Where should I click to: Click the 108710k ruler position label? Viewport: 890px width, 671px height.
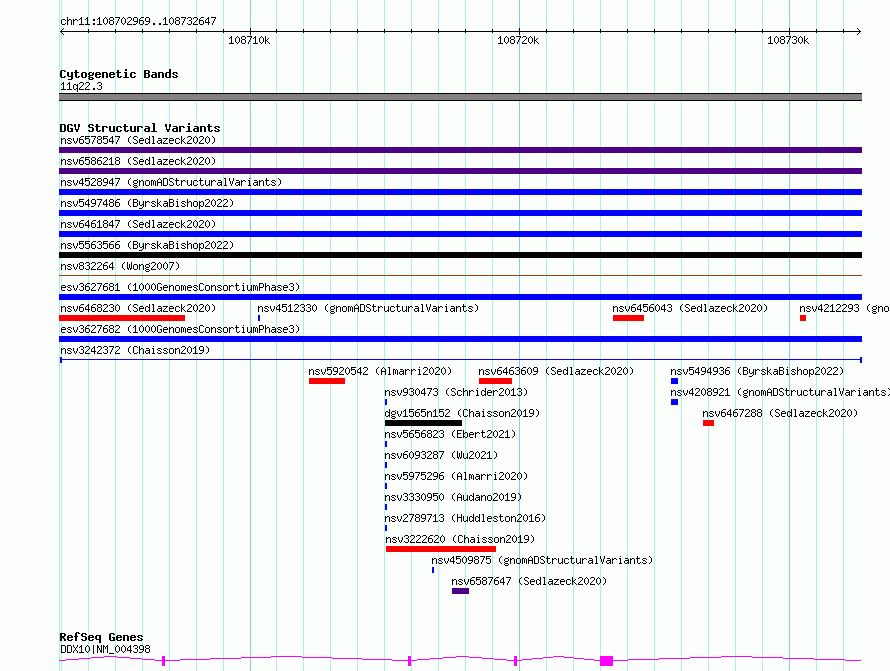[x=249, y=40]
